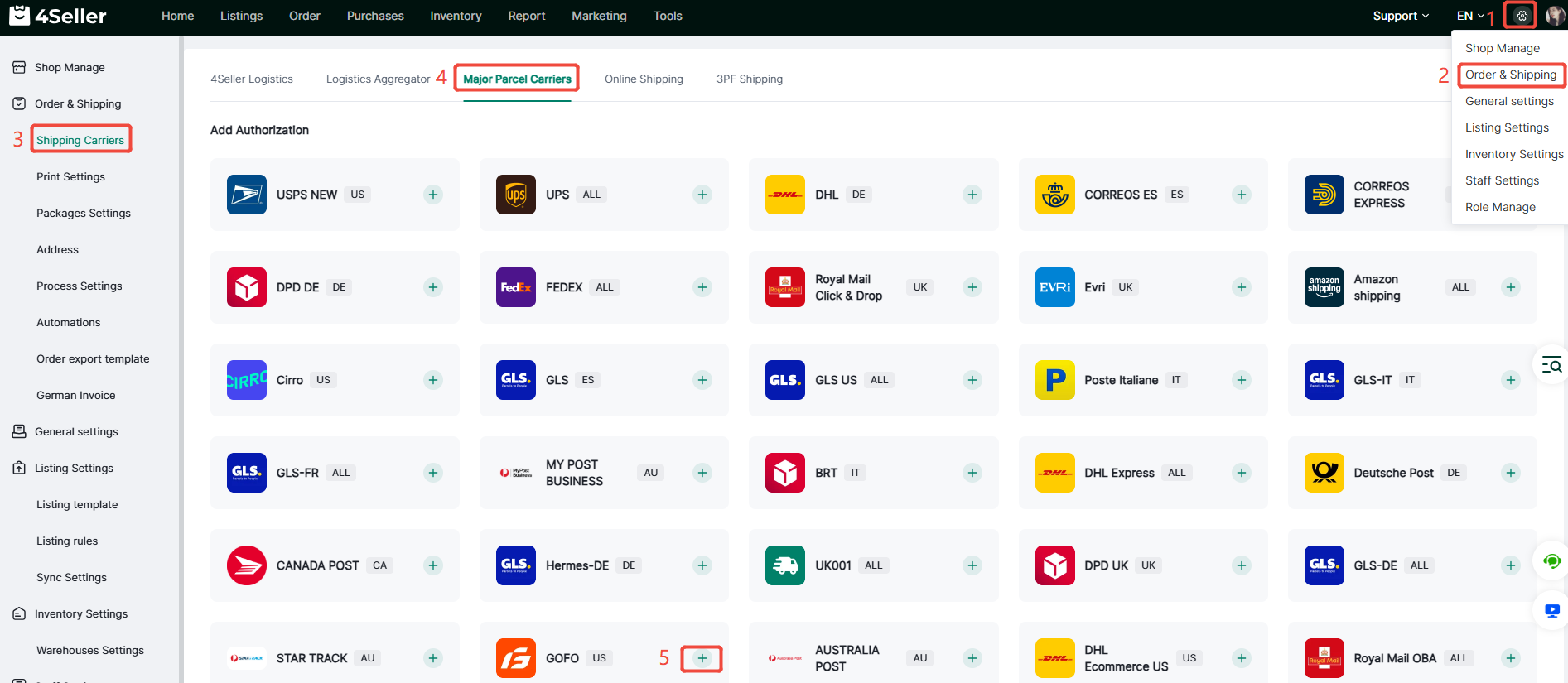Collapse Shop Manage sidebar section

[70, 67]
